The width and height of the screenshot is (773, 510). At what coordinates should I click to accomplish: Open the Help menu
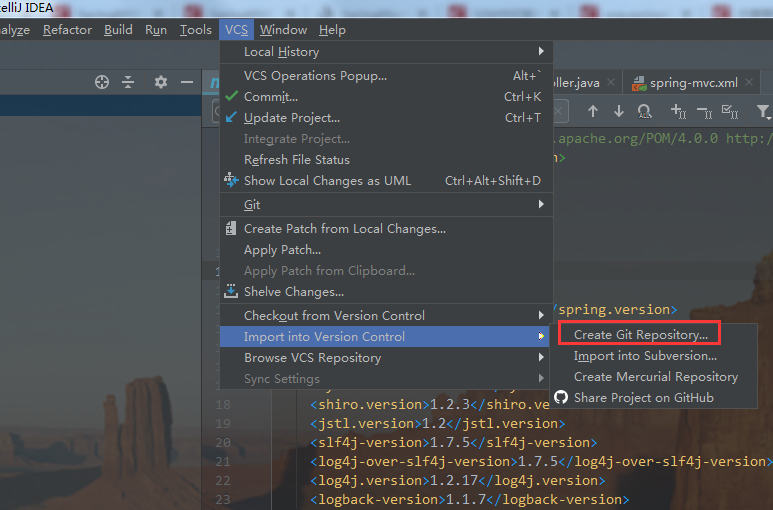click(x=332, y=30)
